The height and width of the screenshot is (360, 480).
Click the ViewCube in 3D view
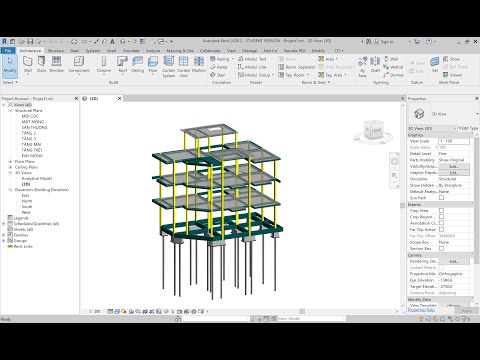[373, 130]
